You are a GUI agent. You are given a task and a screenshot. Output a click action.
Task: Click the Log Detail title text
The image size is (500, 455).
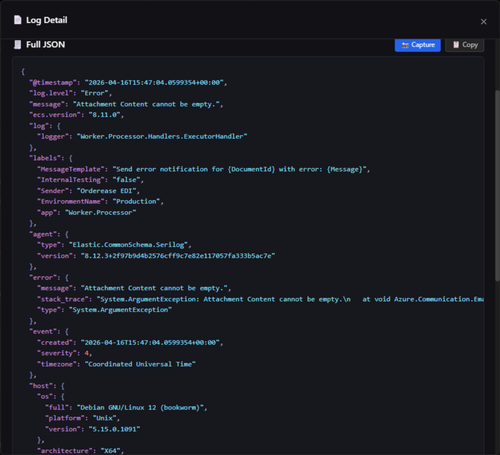tap(47, 20)
